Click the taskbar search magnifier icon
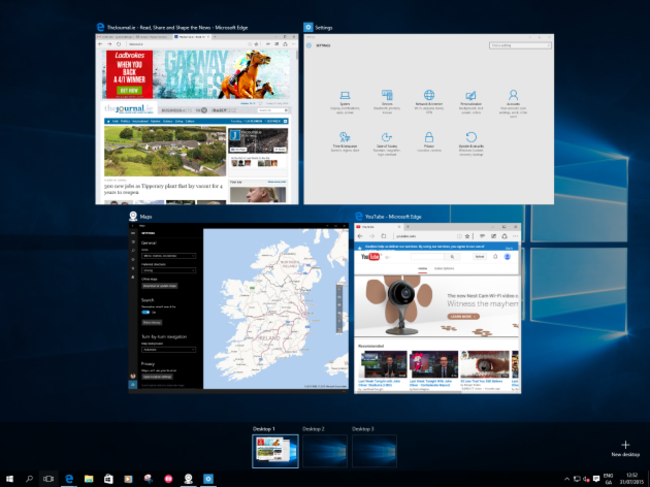Viewport: 650px width, 487px height. pyautogui.click(x=29, y=479)
